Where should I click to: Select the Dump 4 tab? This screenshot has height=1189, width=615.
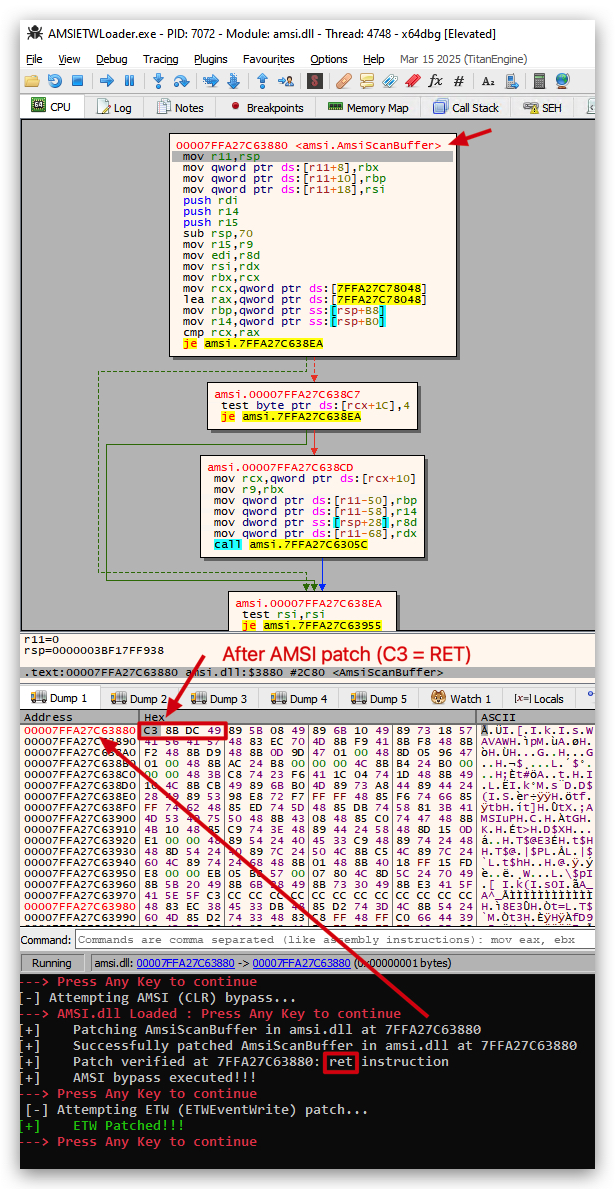[297, 698]
